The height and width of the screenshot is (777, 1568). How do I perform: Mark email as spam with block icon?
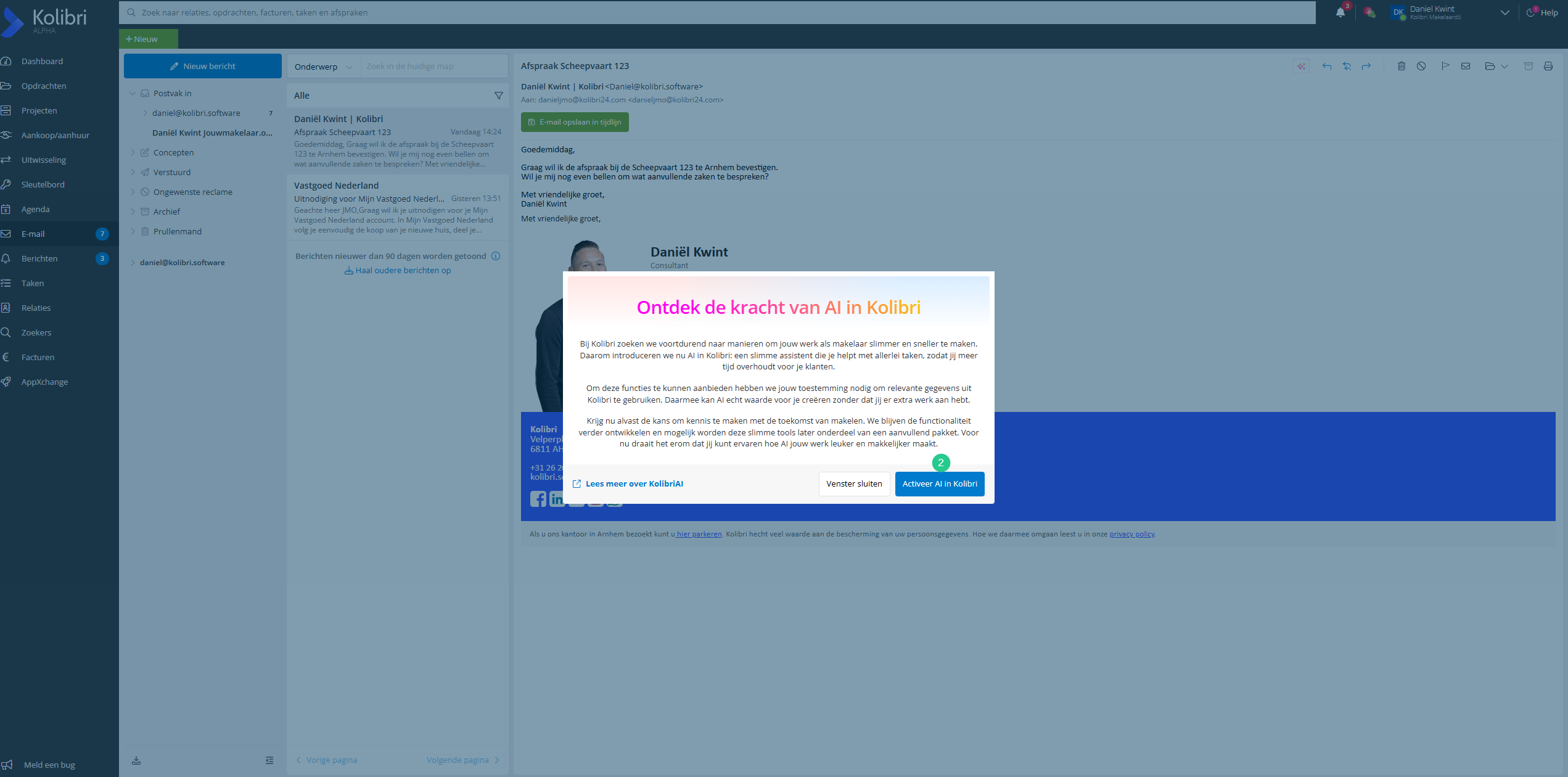(1421, 66)
